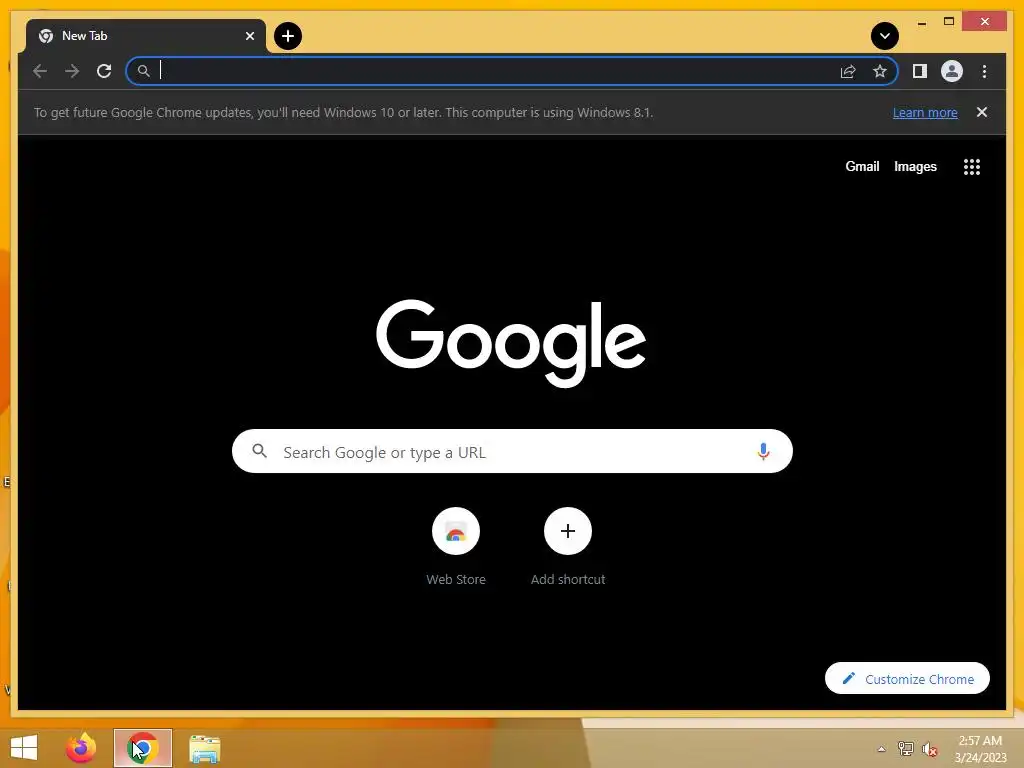The image size is (1024, 768).
Task: Click the Google search box
Action: [512, 451]
